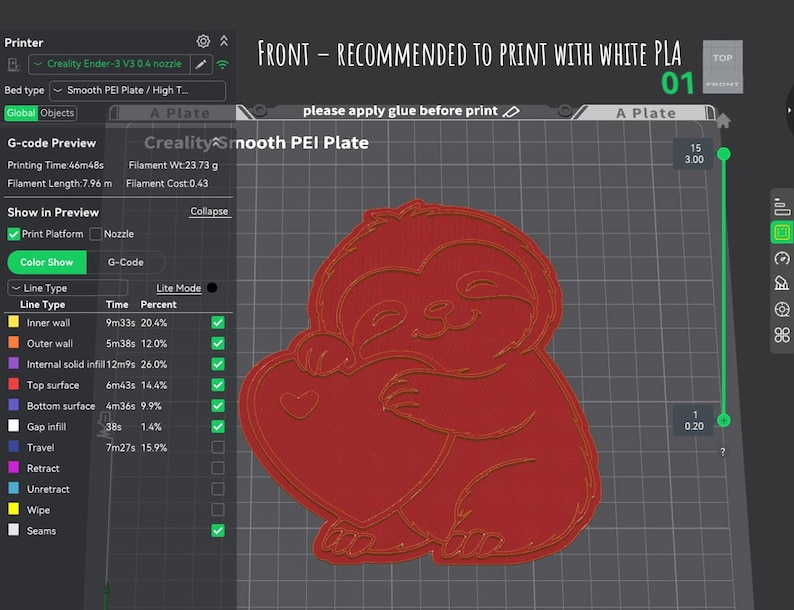Expand the right edge side panel arrow
794x610 pixels.
789,110
